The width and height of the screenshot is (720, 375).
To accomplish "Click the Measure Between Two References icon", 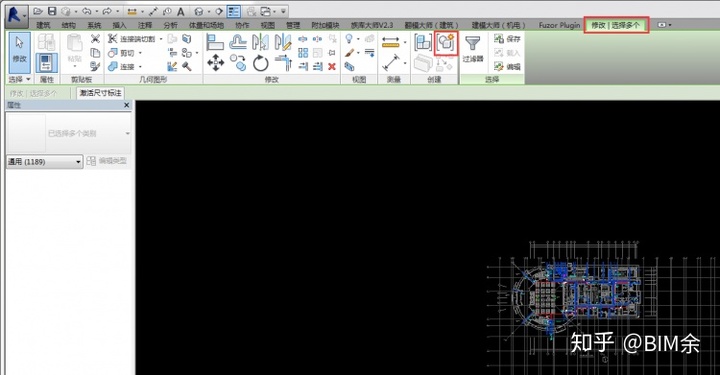I will (x=390, y=63).
